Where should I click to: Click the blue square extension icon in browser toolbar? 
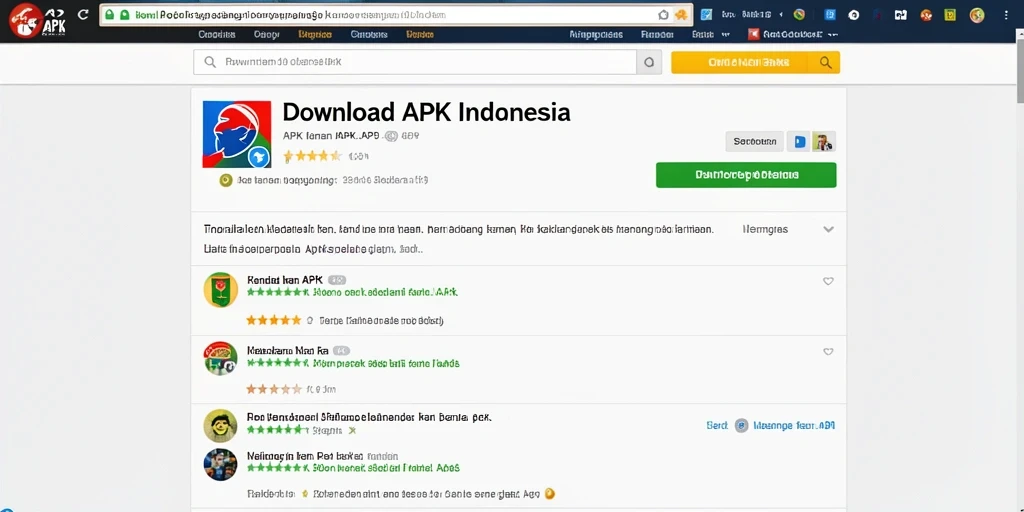[830, 14]
